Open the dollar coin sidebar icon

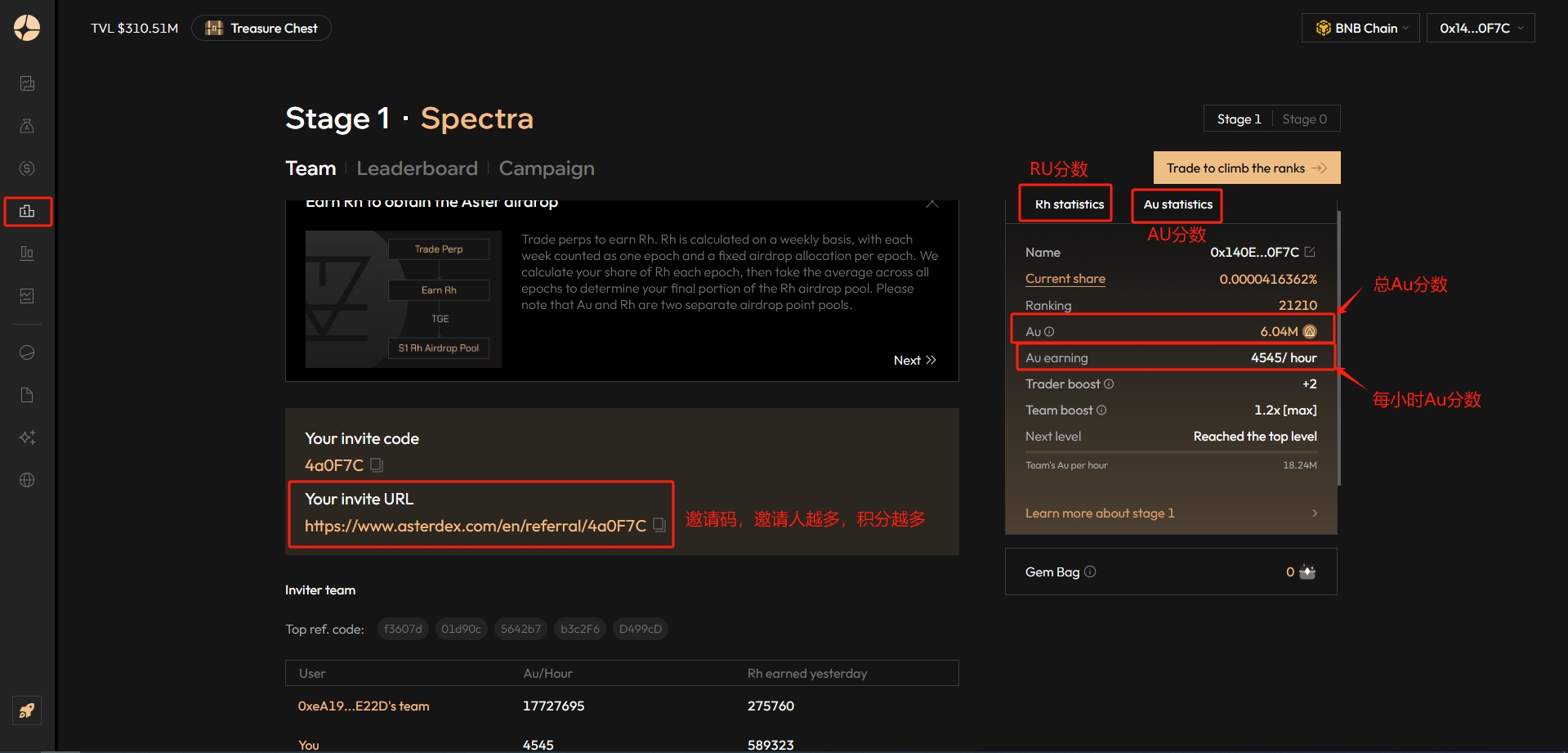(x=27, y=168)
